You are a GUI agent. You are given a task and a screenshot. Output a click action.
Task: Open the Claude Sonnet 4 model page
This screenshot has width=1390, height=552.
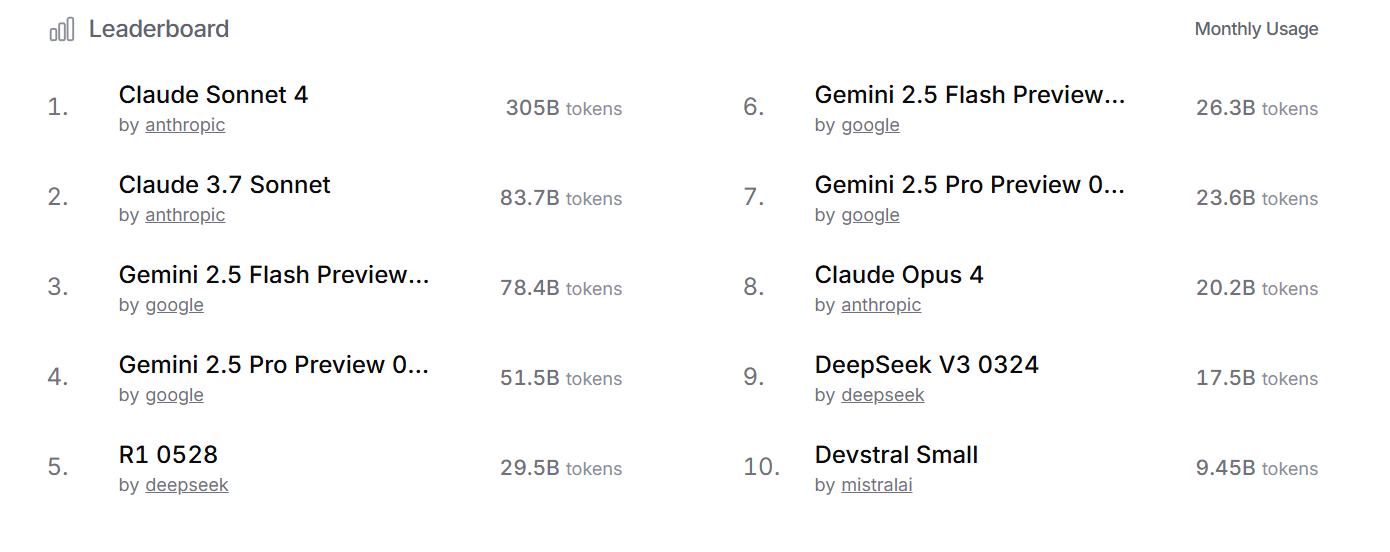[214, 95]
